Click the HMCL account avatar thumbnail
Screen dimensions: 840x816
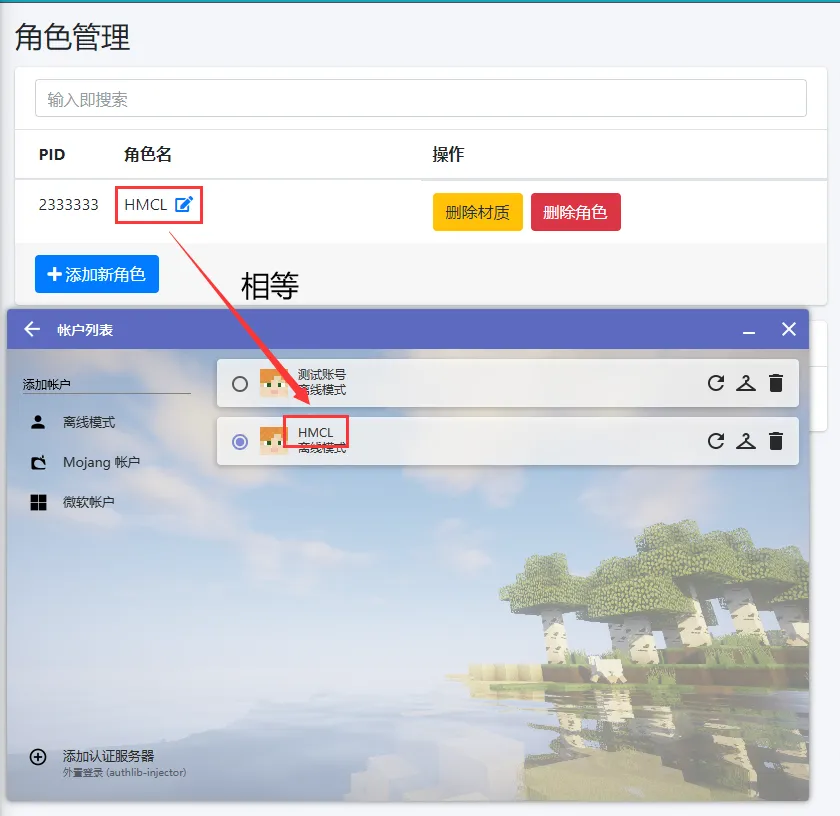(x=273, y=441)
